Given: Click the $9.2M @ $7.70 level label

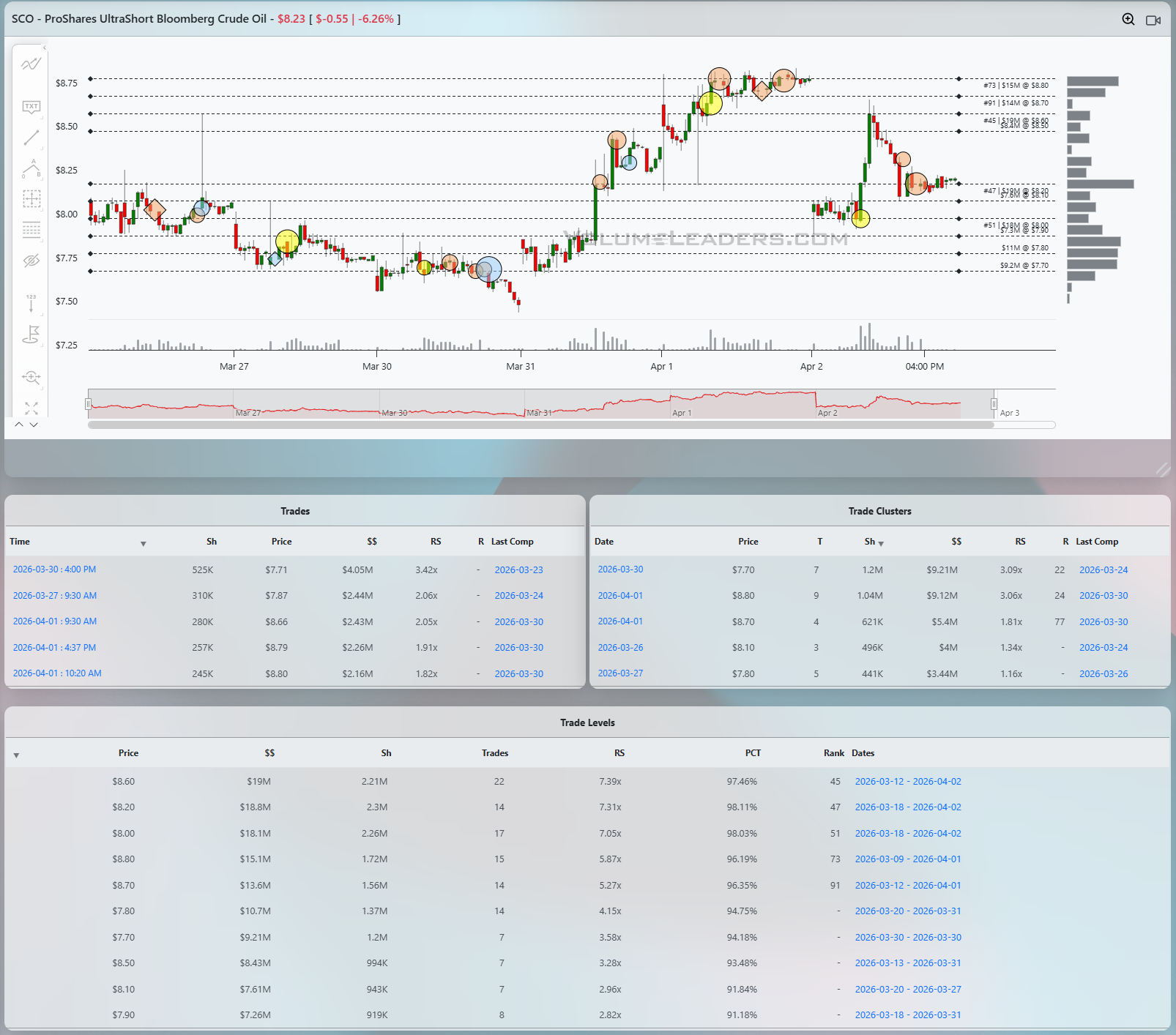Looking at the screenshot, I should click(1024, 266).
